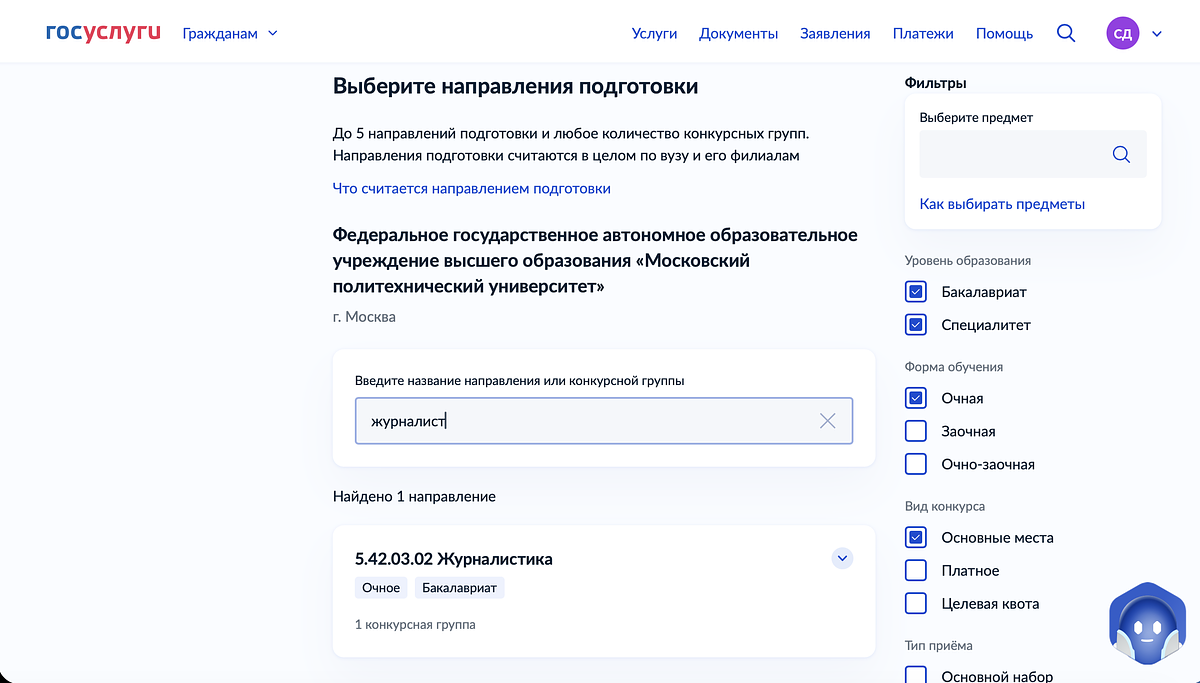The width and height of the screenshot is (1200, 683).
Task: Enable the Основной набор checkbox
Action: (916, 675)
